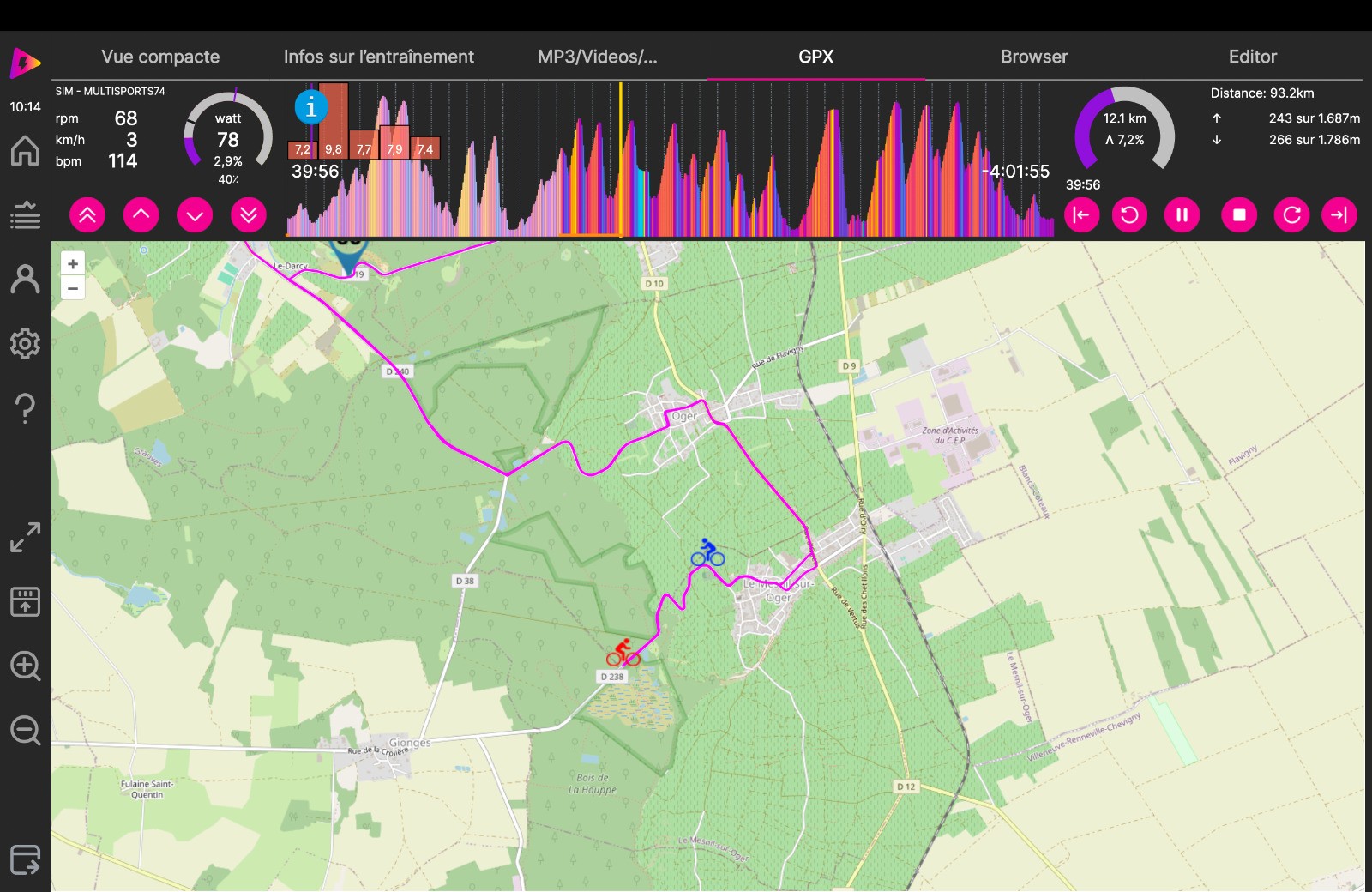Open settings gear in left sidebar
1372x892 pixels.
25,343
